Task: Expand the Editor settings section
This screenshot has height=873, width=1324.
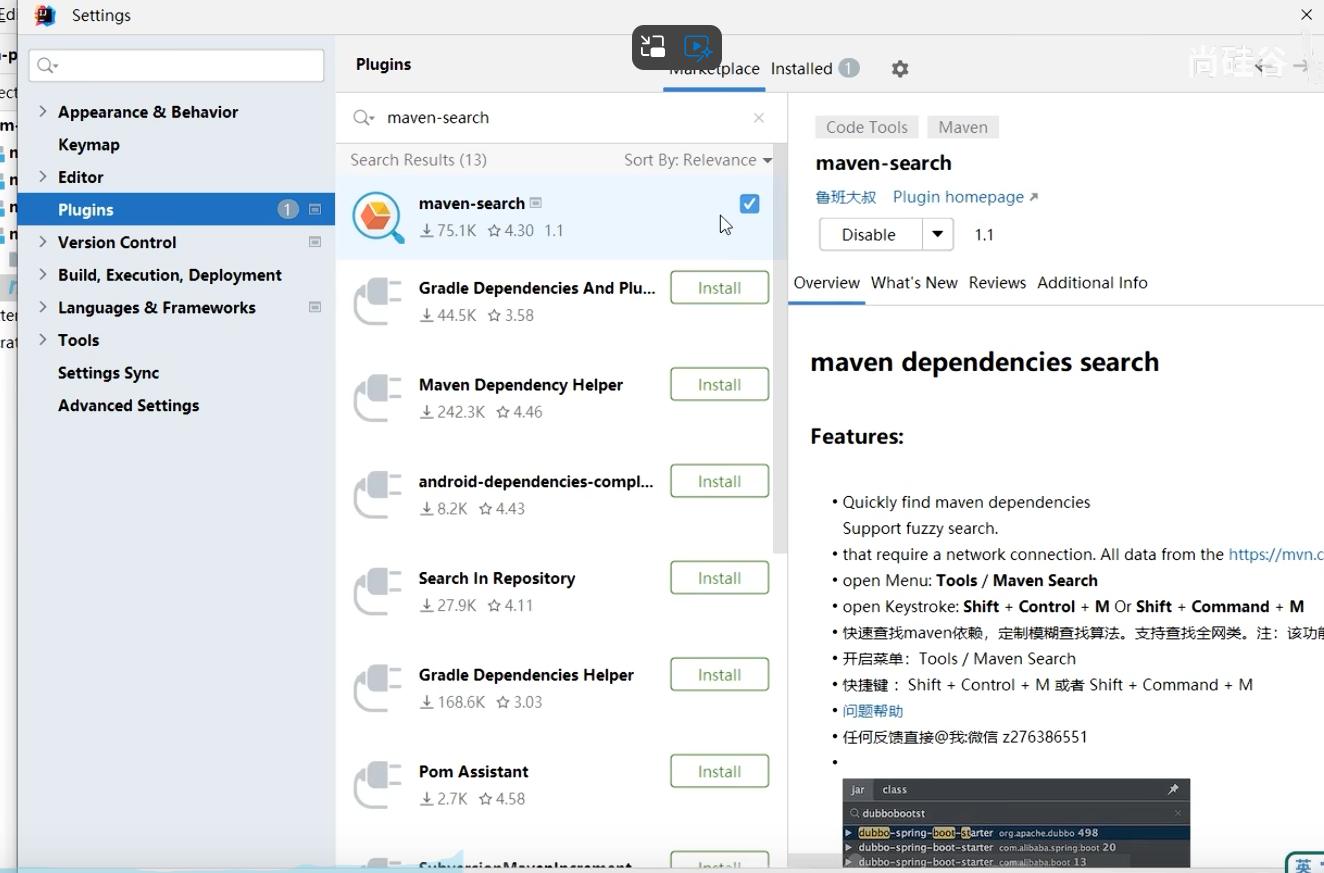Action: coord(43,176)
